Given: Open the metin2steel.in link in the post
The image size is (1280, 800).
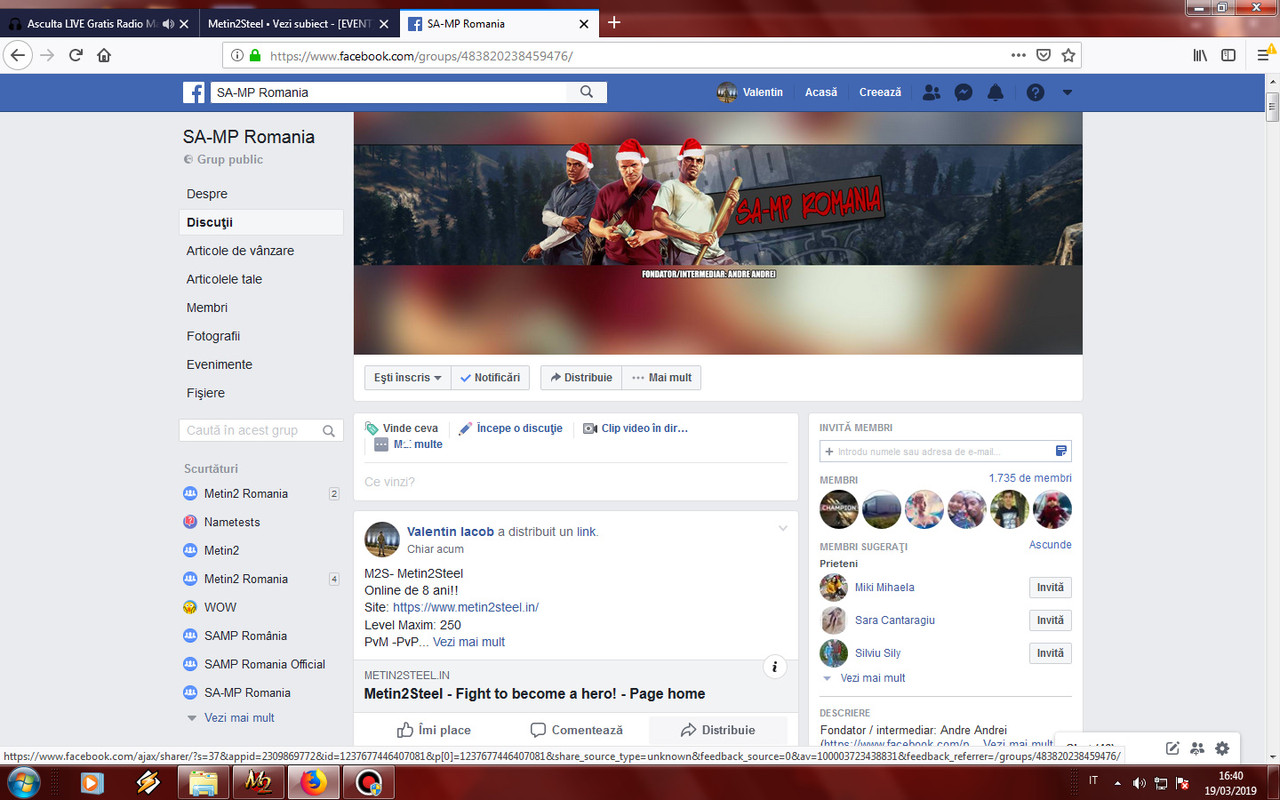Looking at the screenshot, I should tap(466, 607).
